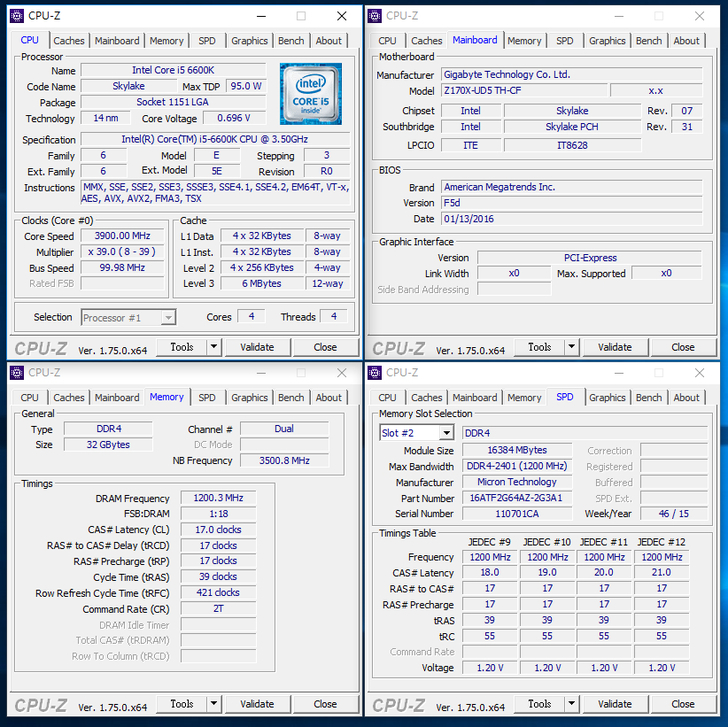
Task: Open About tab in the Memory window
Action: [329, 398]
